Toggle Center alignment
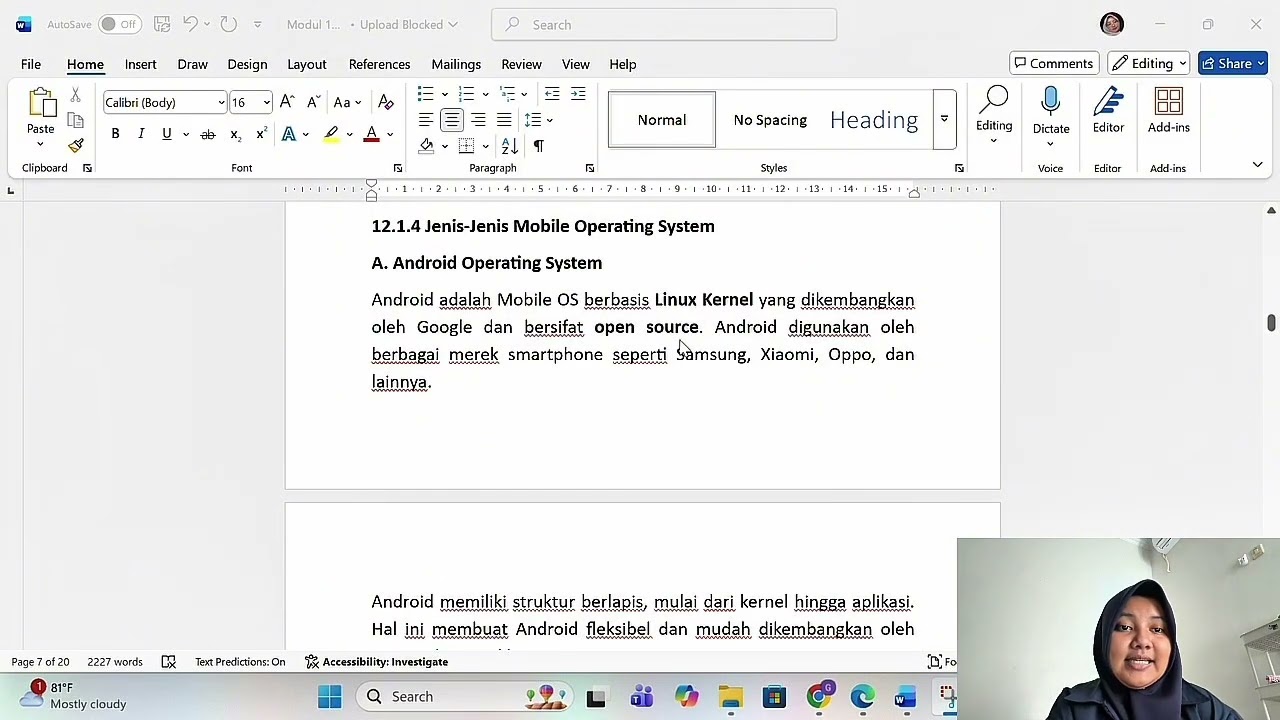Viewport: 1280px width, 720px height. 452,120
